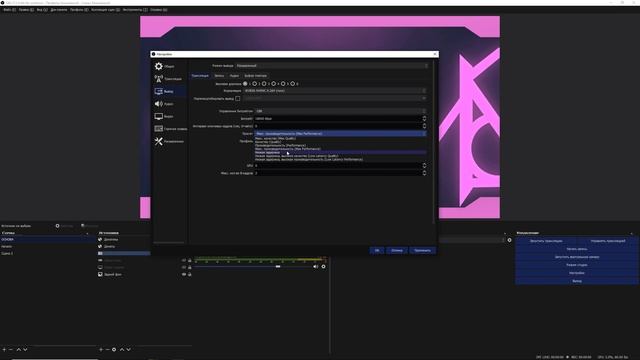
Task: Open Advanced settings with the wrench icon
Action: [x=159, y=141]
